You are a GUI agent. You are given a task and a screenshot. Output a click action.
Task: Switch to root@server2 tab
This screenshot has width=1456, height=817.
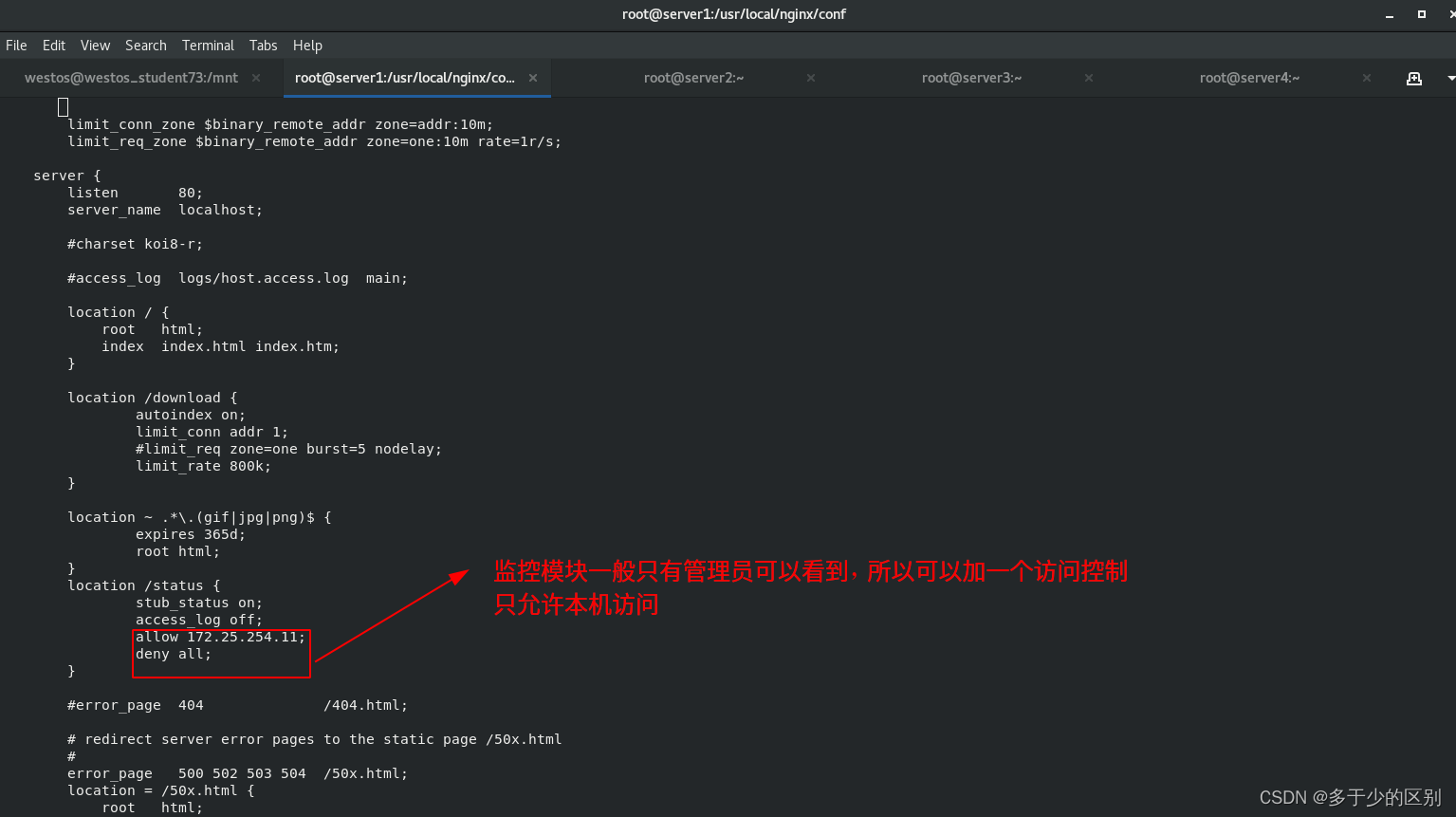(693, 78)
